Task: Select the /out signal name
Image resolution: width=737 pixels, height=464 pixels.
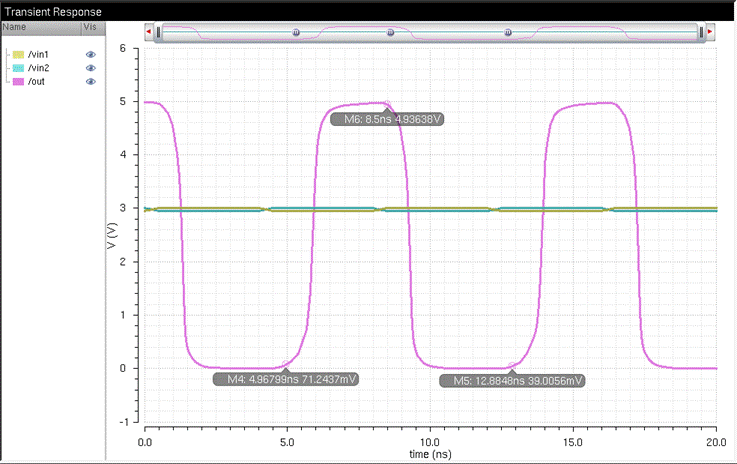Action: [36, 81]
